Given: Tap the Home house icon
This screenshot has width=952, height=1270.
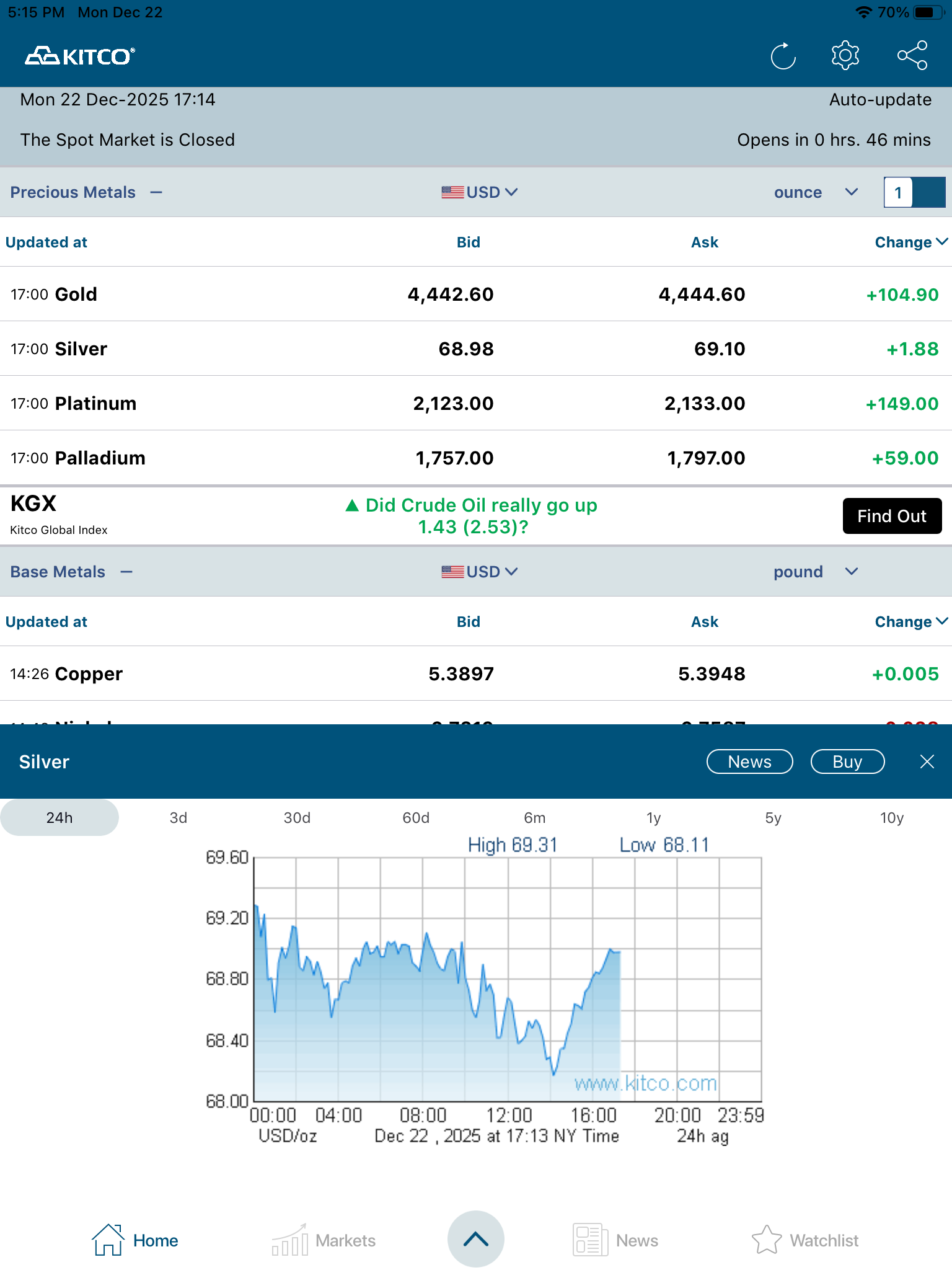Looking at the screenshot, I should [108, 1240].
